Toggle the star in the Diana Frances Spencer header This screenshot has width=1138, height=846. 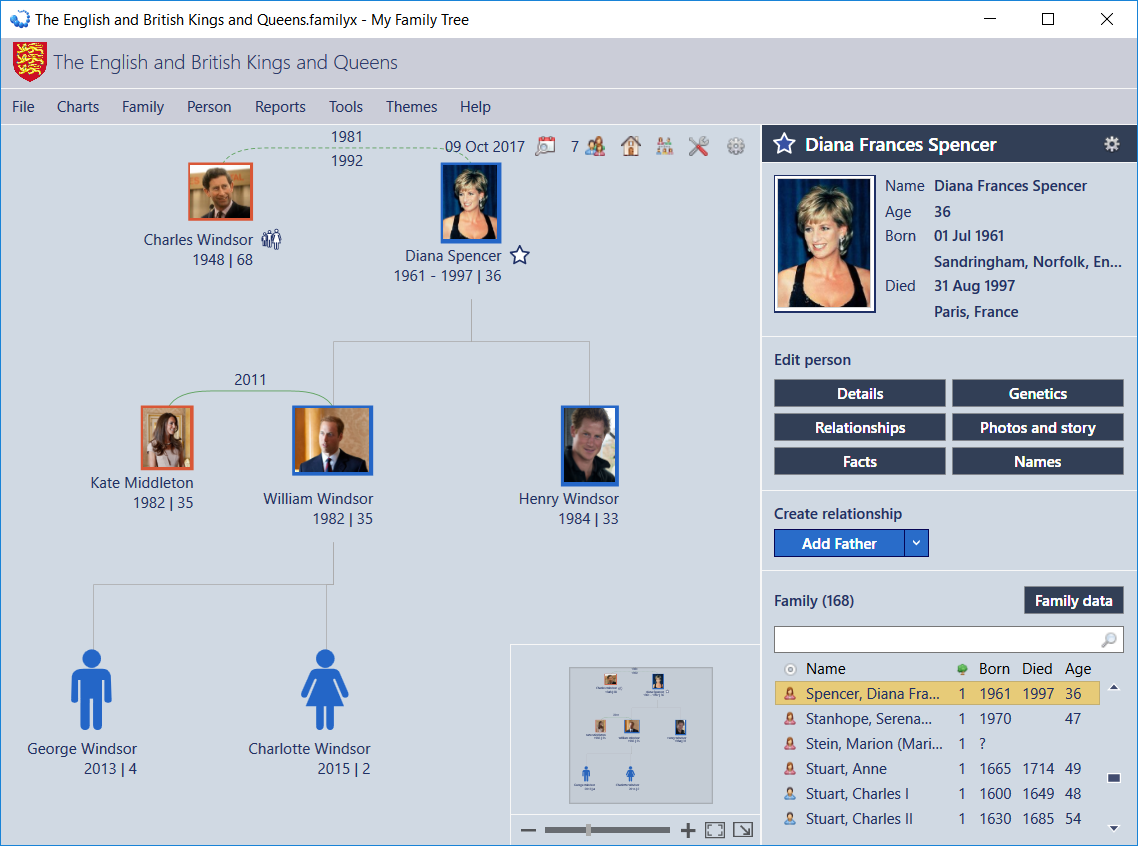(x=785, y=144)
